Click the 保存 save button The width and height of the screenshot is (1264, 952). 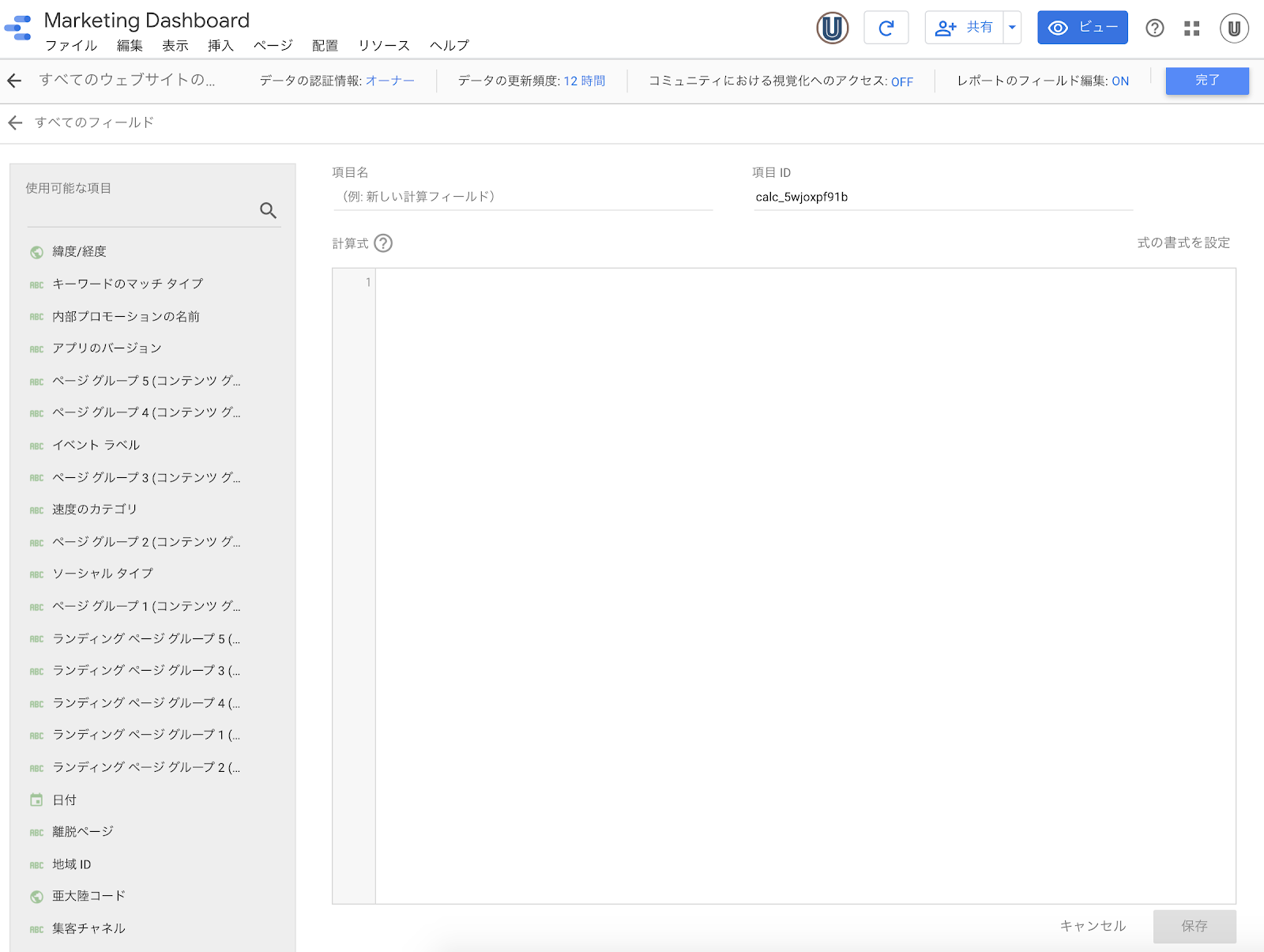tap(1194, 927)
